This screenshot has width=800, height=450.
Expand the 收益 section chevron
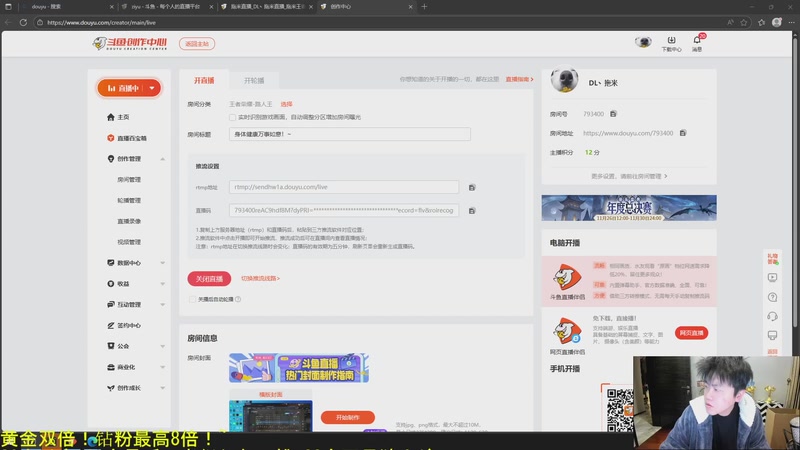pyautogui.click(x=162, y=284)
